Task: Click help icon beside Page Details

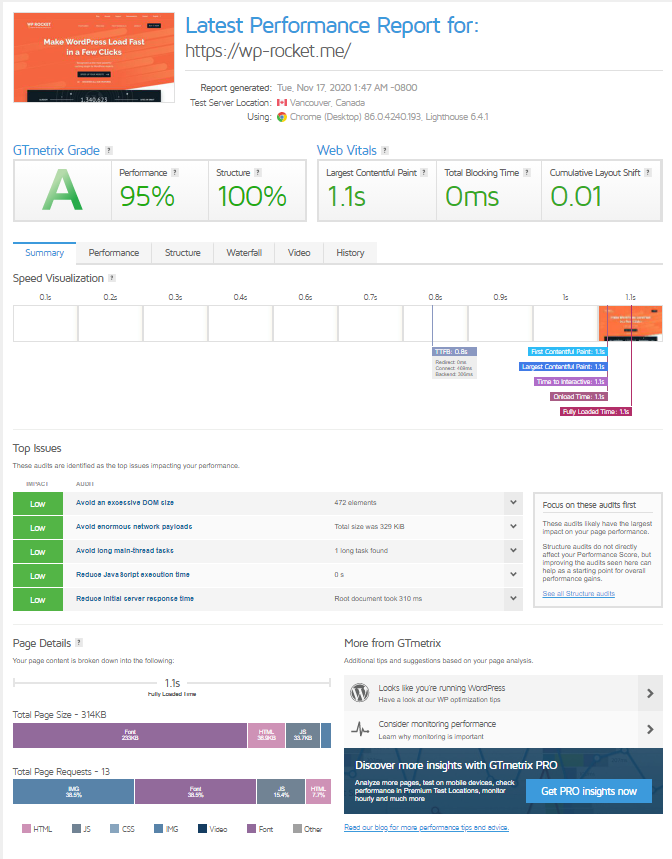Action: (79, 643)
